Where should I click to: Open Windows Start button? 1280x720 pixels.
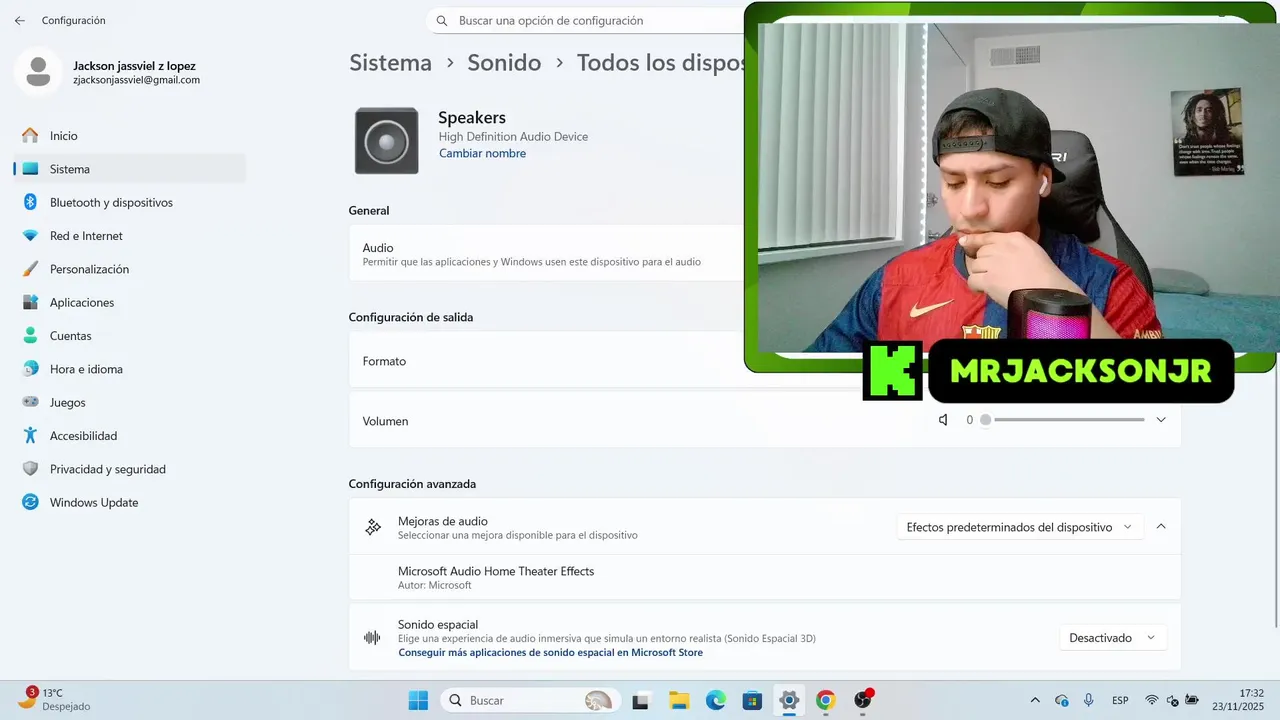click(418, 700)
